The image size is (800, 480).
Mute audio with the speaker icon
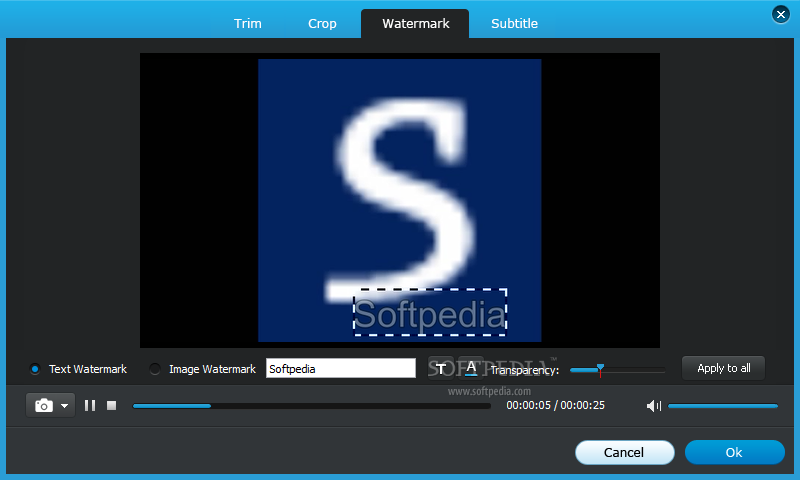(654, 406)
